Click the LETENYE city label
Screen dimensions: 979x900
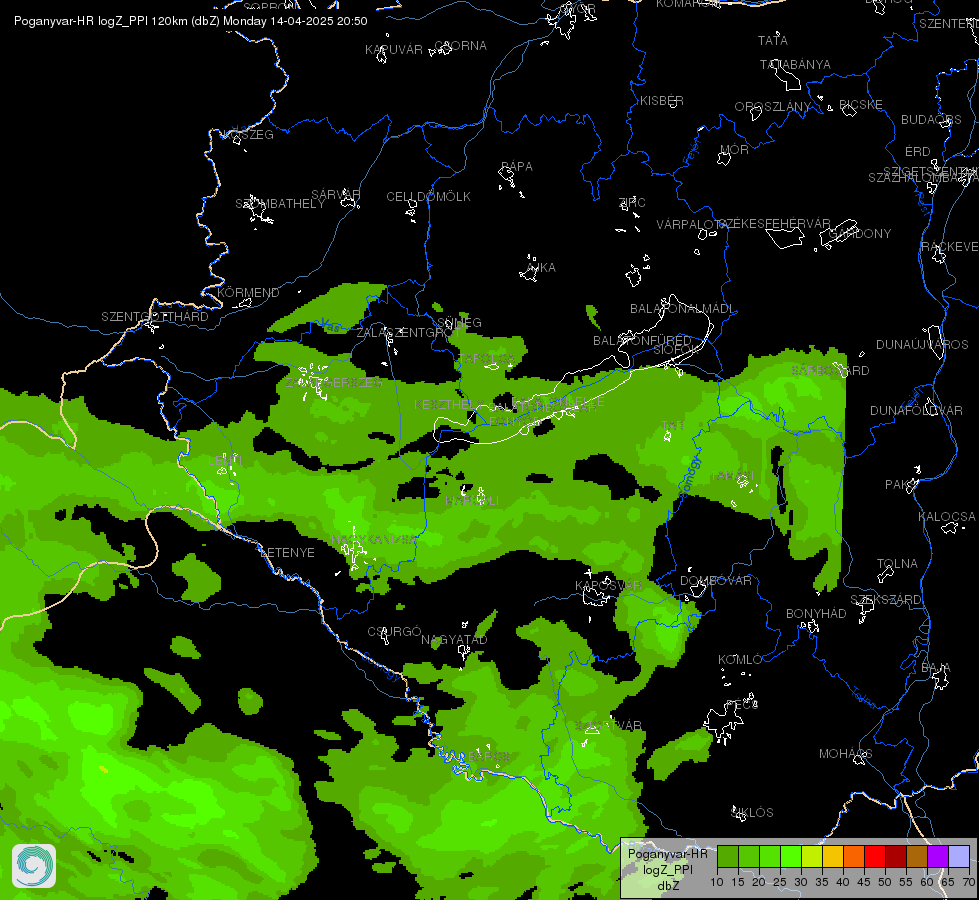coord(287,553)
